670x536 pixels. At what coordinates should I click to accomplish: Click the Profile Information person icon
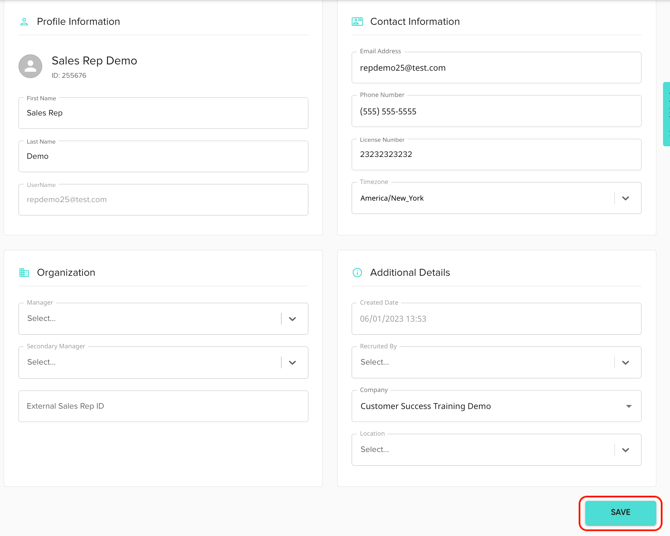pos(24,21)
